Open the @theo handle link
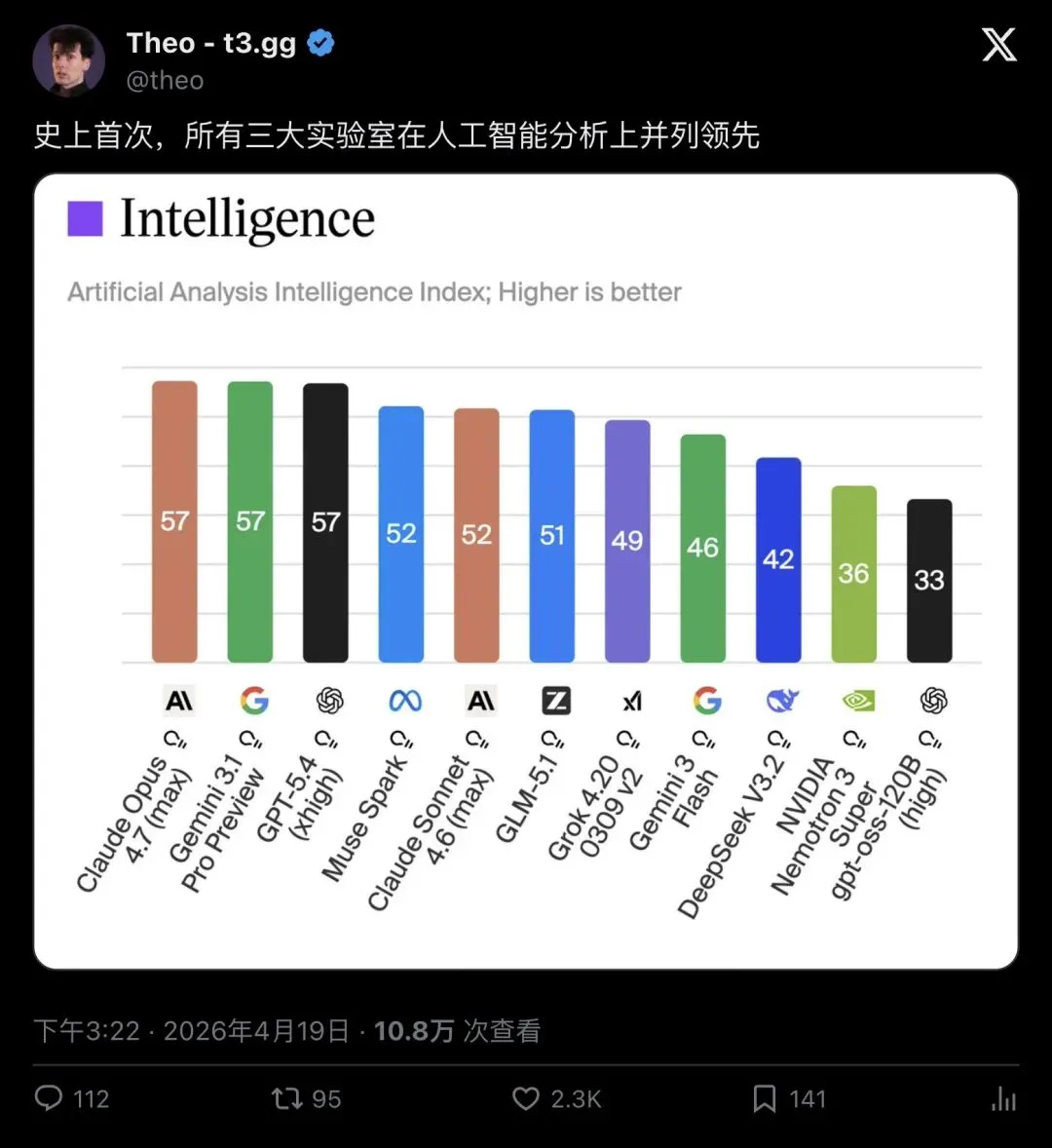The width and height of the screenshot is (1052, 1148). coord(165,80)
